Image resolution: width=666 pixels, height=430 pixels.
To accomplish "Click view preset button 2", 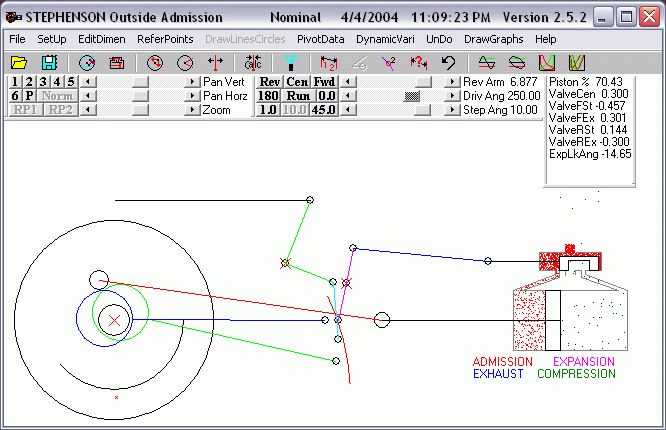I will point(29,82).
